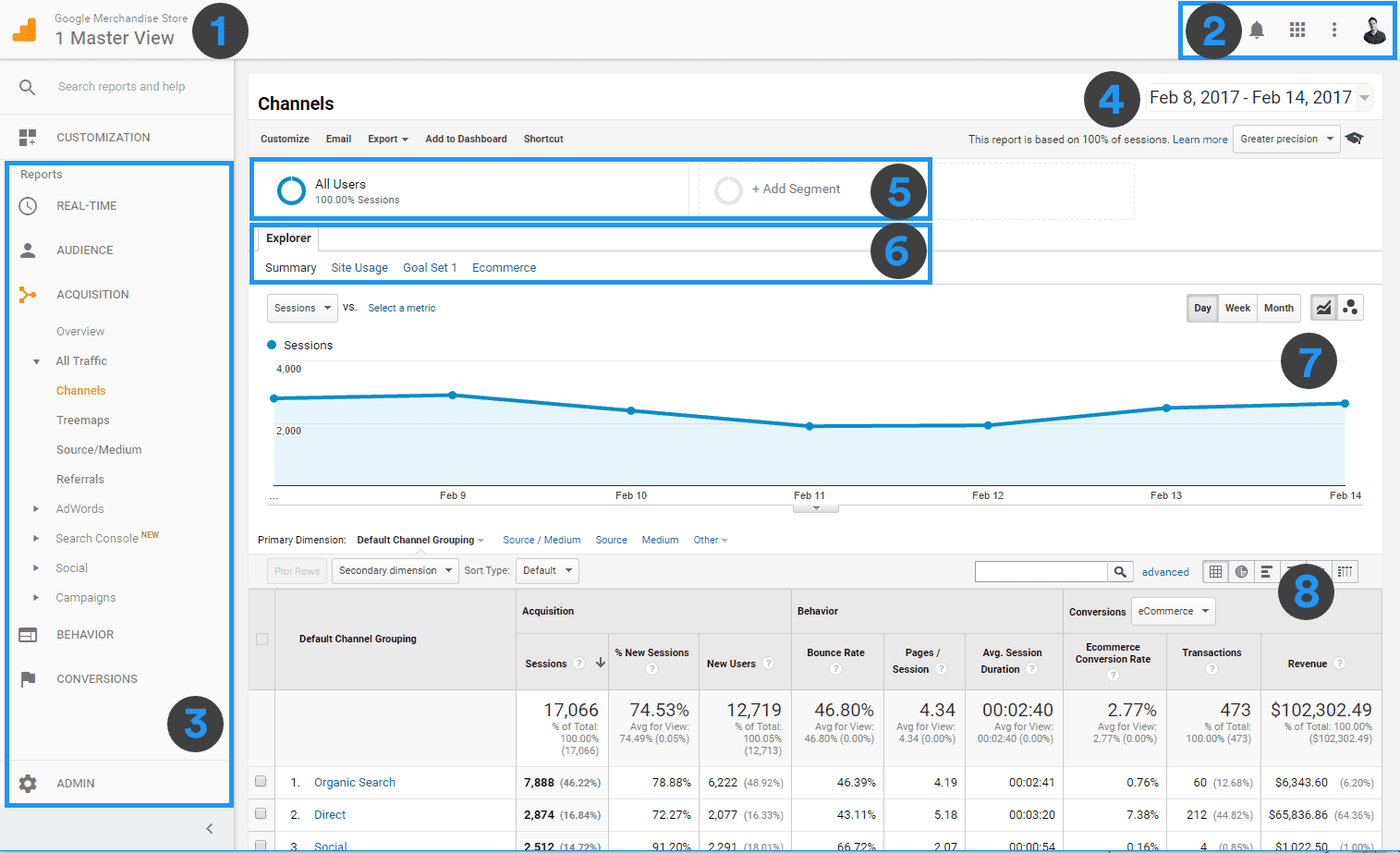Click the Learn more link

pyautogui.click(x=1199, y=139)
